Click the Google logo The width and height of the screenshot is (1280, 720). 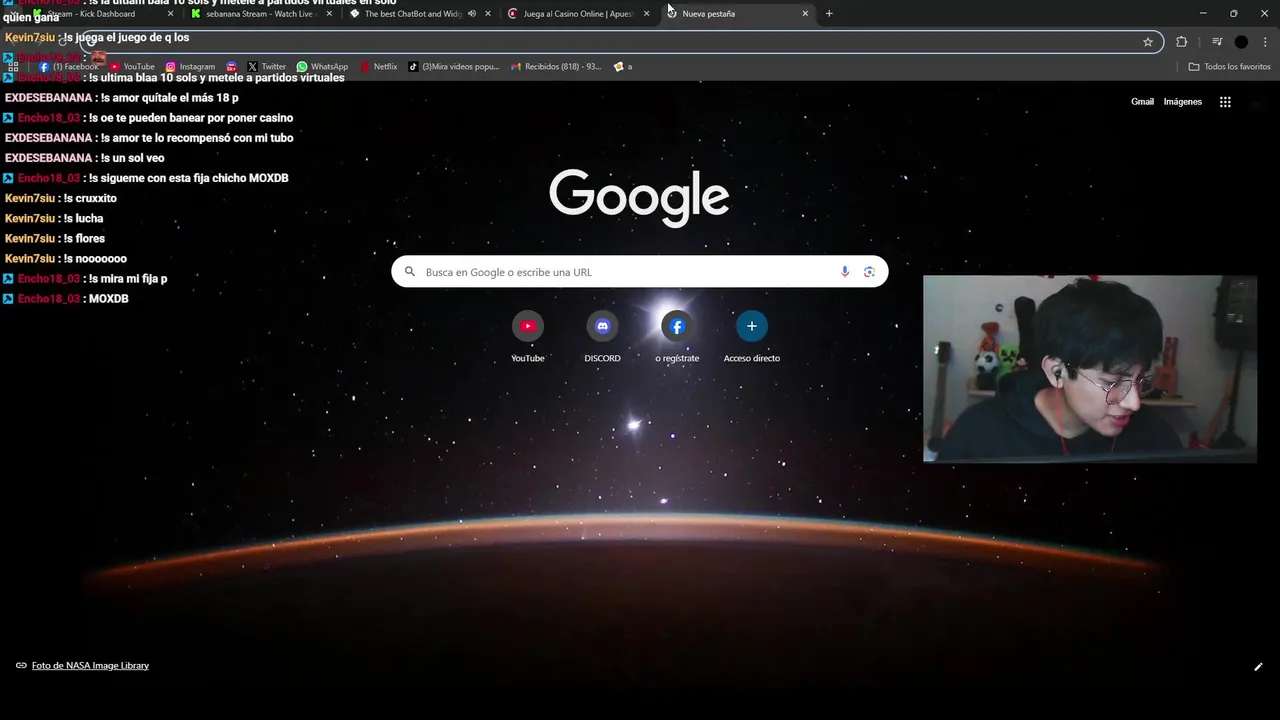(x=639, y=198)
